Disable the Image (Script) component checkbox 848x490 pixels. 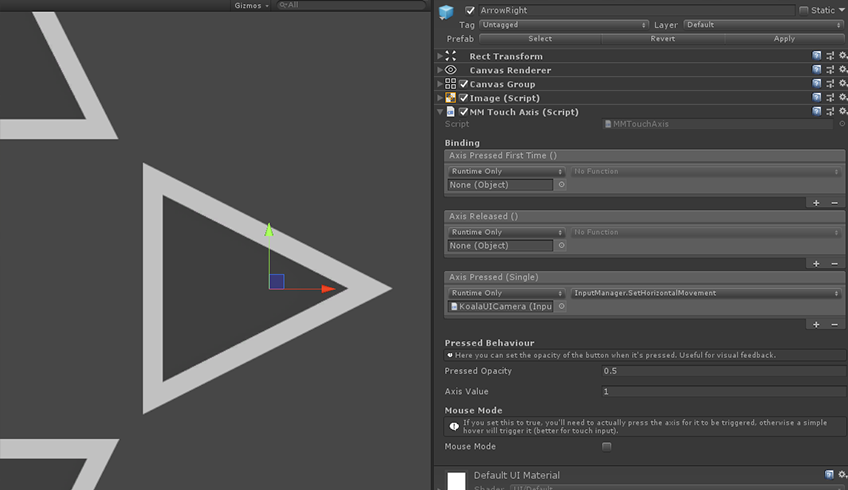click(463, 98)
